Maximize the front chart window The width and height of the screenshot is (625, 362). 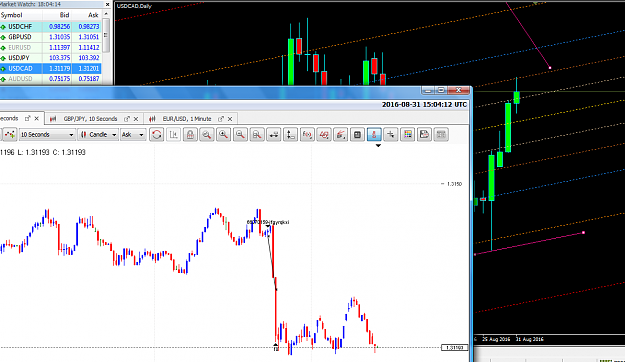[x=441, y=90]
